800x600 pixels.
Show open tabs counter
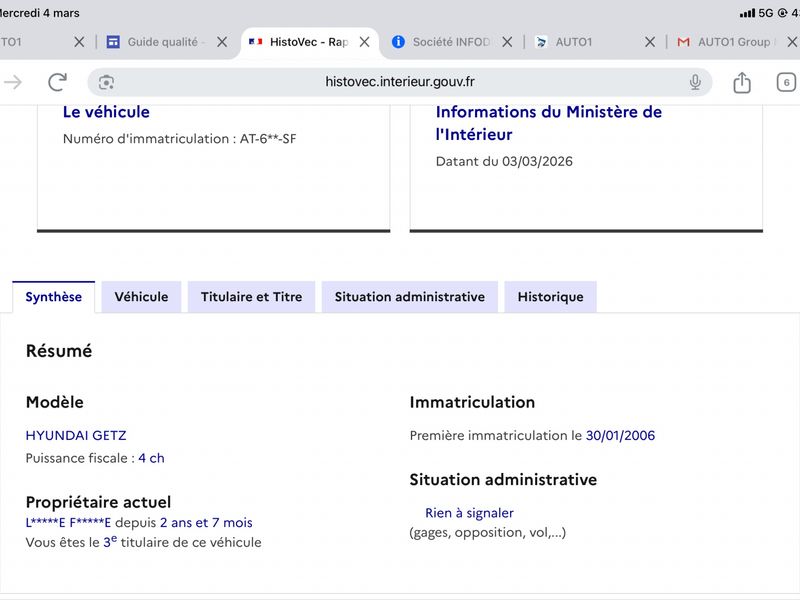786,82
